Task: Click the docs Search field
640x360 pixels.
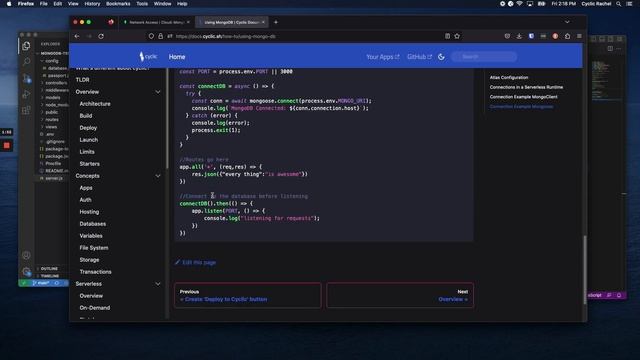Action: (x=484, y=57)
